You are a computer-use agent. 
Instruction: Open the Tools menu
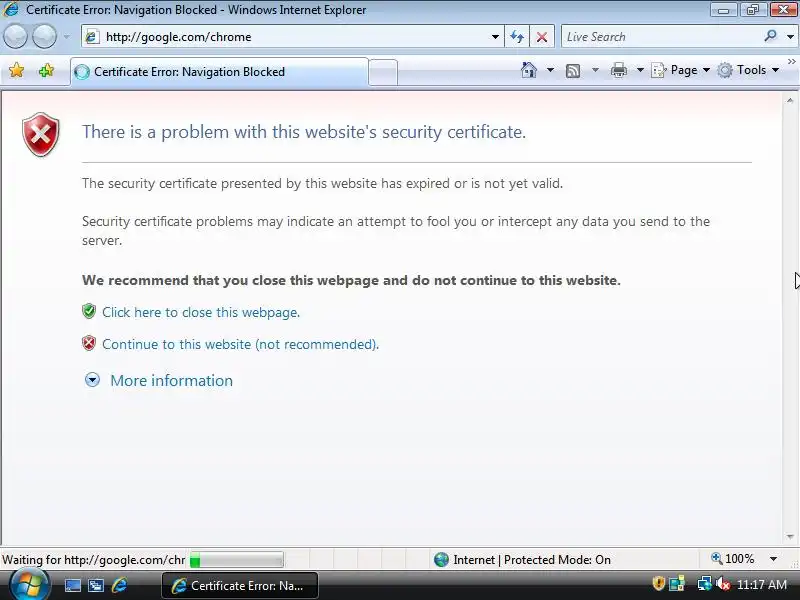click(748, 70)
